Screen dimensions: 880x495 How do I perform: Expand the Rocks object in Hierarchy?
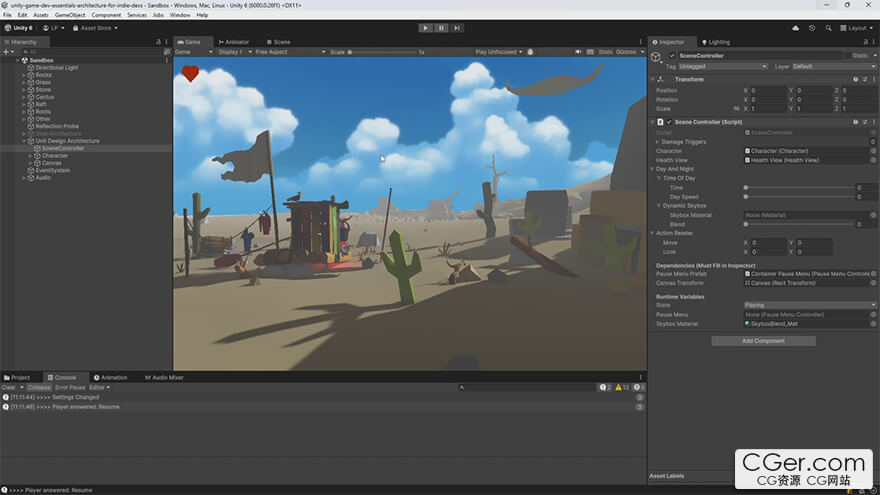(x=24, y=75)
